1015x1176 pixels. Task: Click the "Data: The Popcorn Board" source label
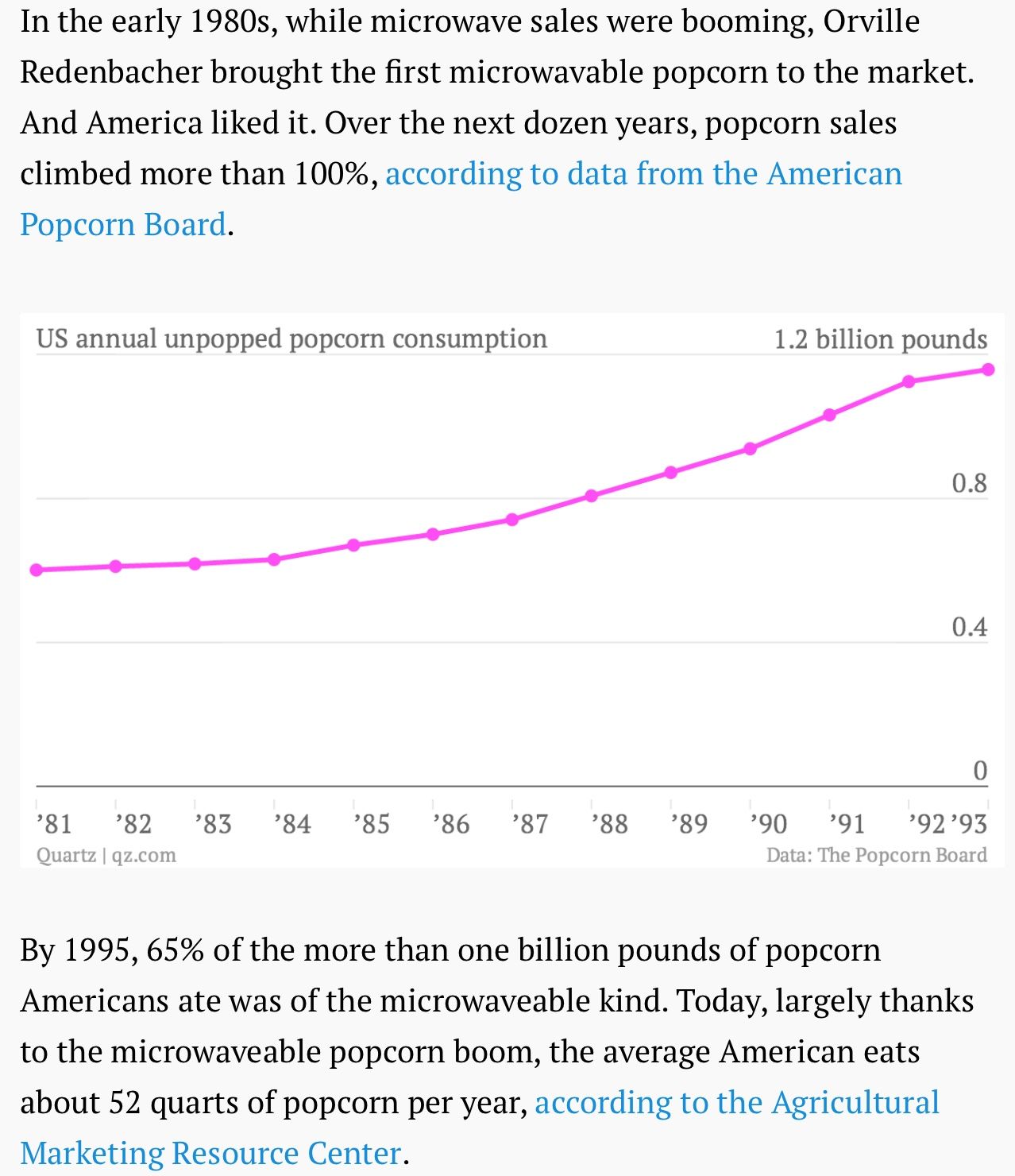(876, 855)
